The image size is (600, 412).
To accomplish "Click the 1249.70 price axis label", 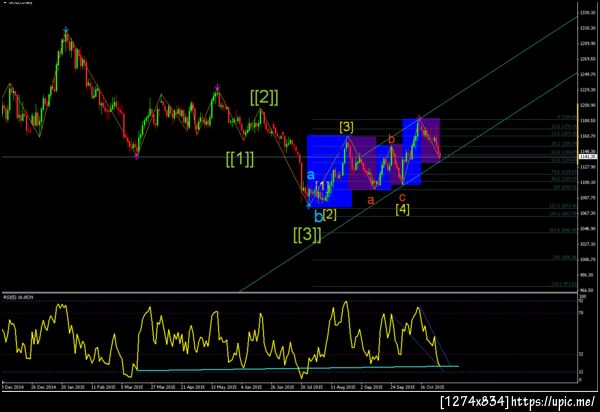I will pos(588,74).
